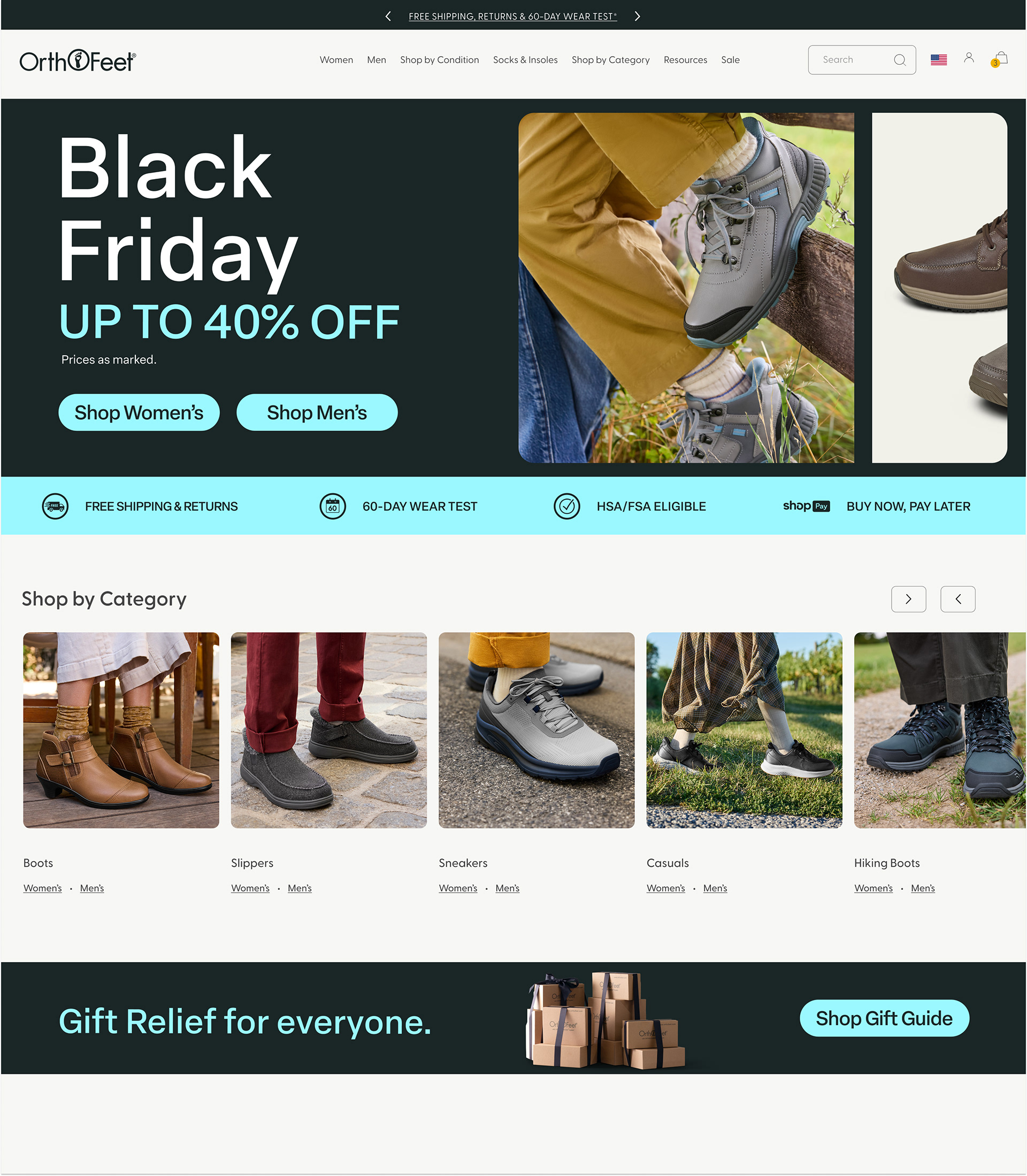Click the search magnifier icon
The height and width of the screenshot is (1176, 1027).
900,60
